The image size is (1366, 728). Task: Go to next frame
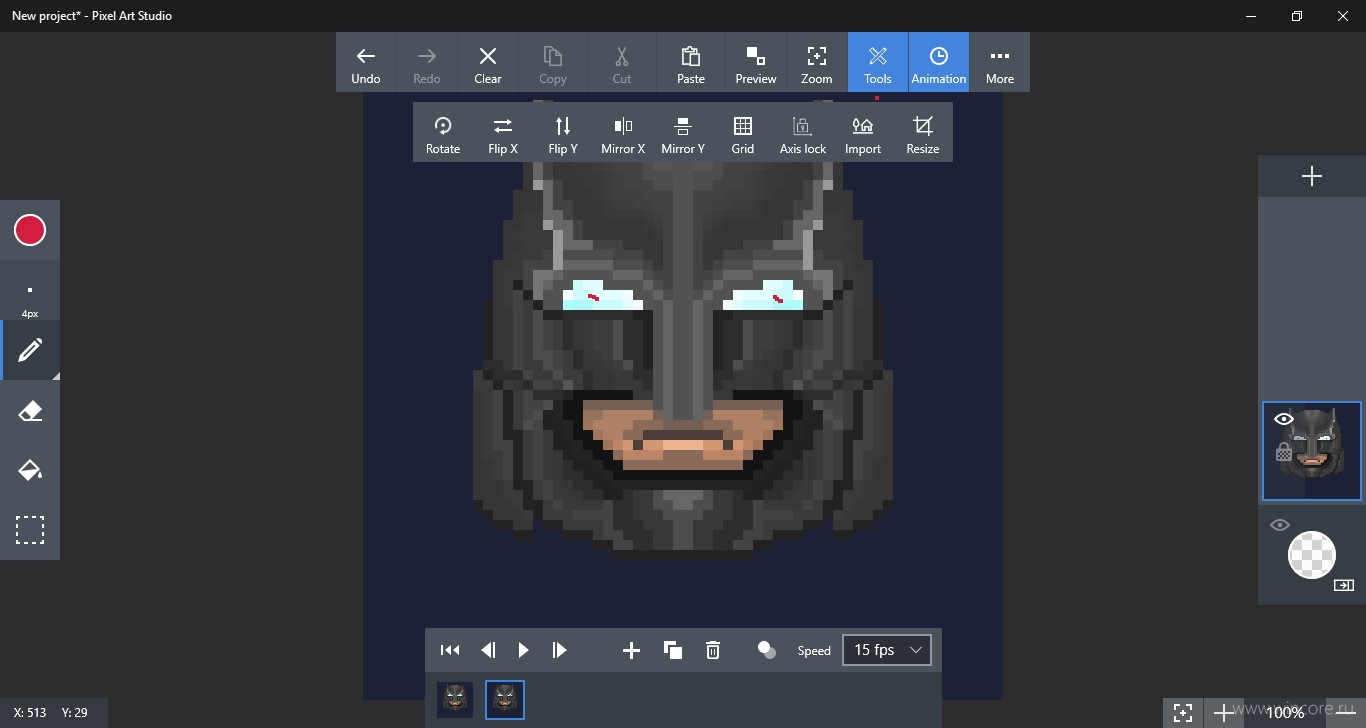(x=560, y=650)
